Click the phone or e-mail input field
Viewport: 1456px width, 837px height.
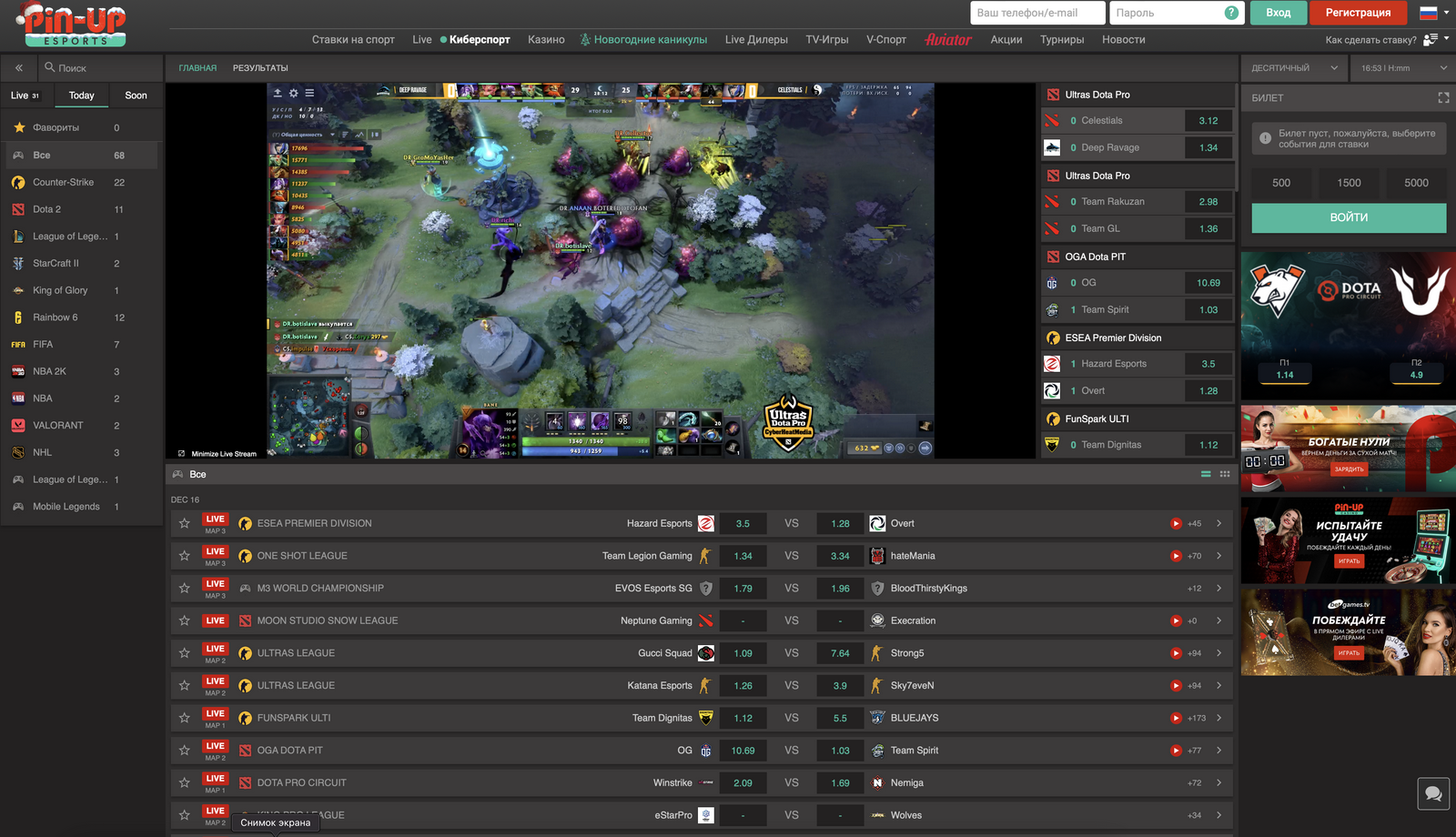coord(1037,13)
